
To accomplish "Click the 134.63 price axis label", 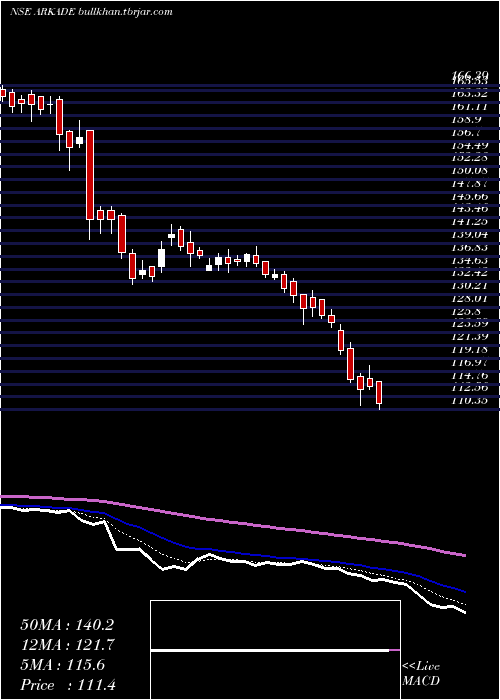I will 472,260.
